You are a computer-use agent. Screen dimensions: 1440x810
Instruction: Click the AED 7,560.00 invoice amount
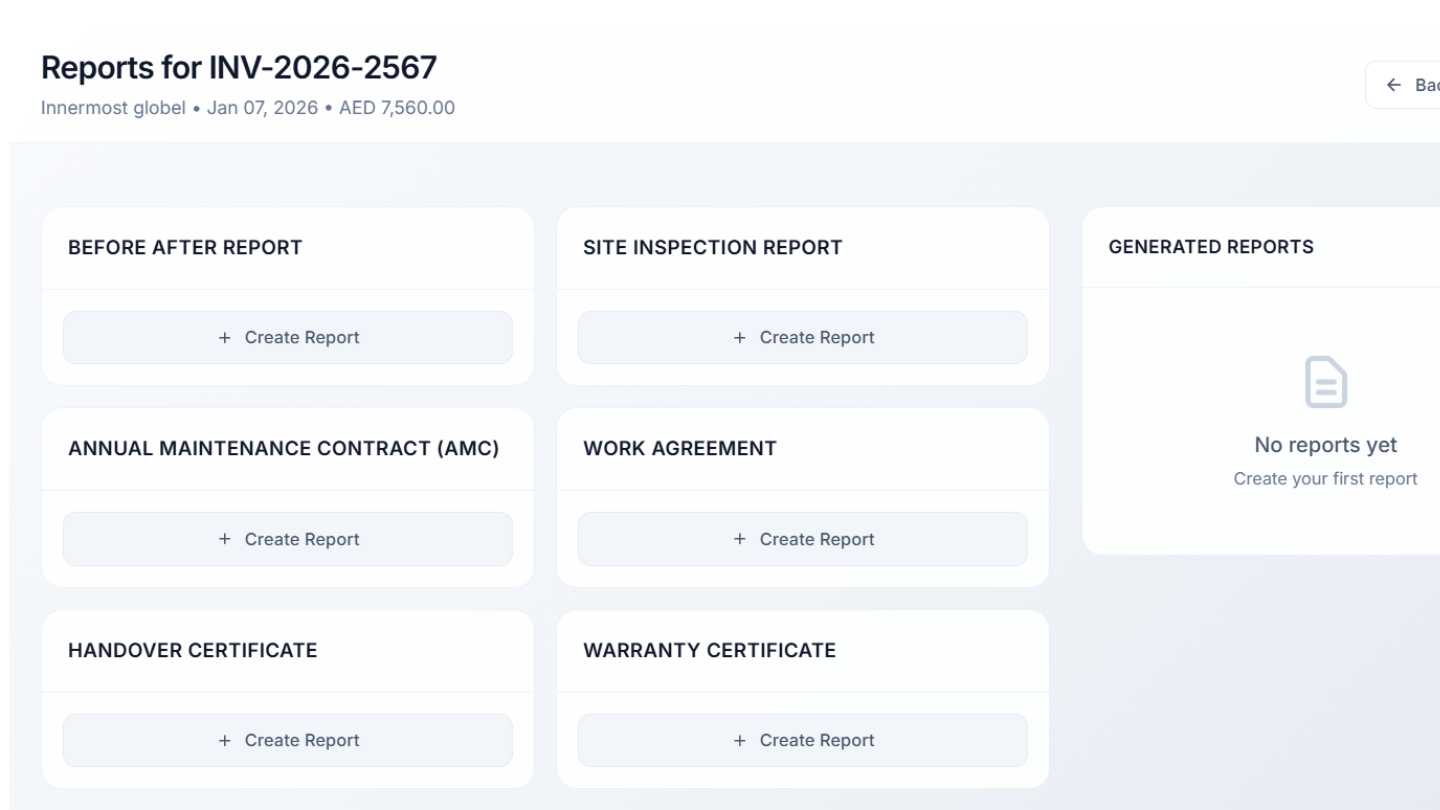click(x=397, y=108)
